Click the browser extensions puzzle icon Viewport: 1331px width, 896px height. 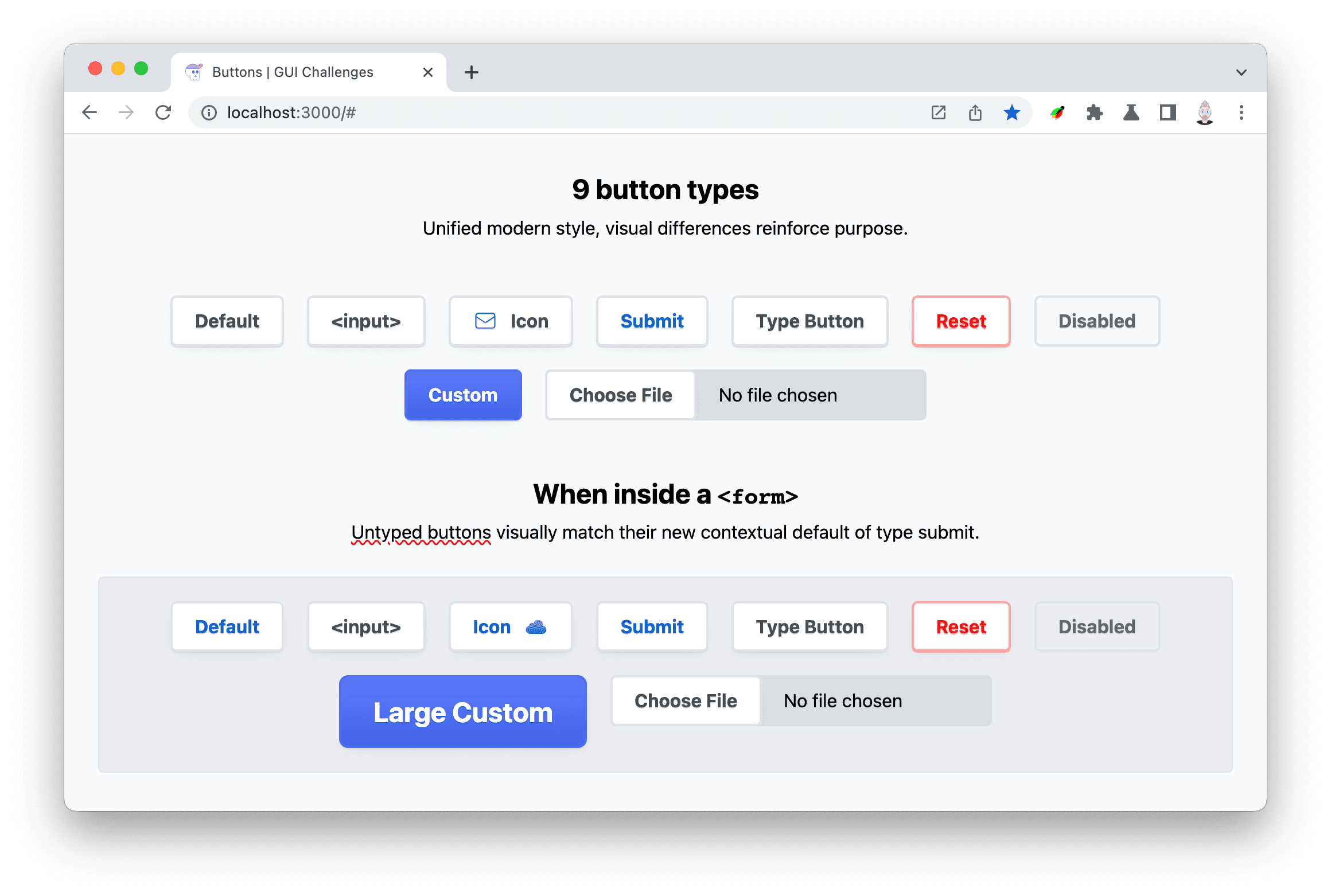coord(1094,111)
